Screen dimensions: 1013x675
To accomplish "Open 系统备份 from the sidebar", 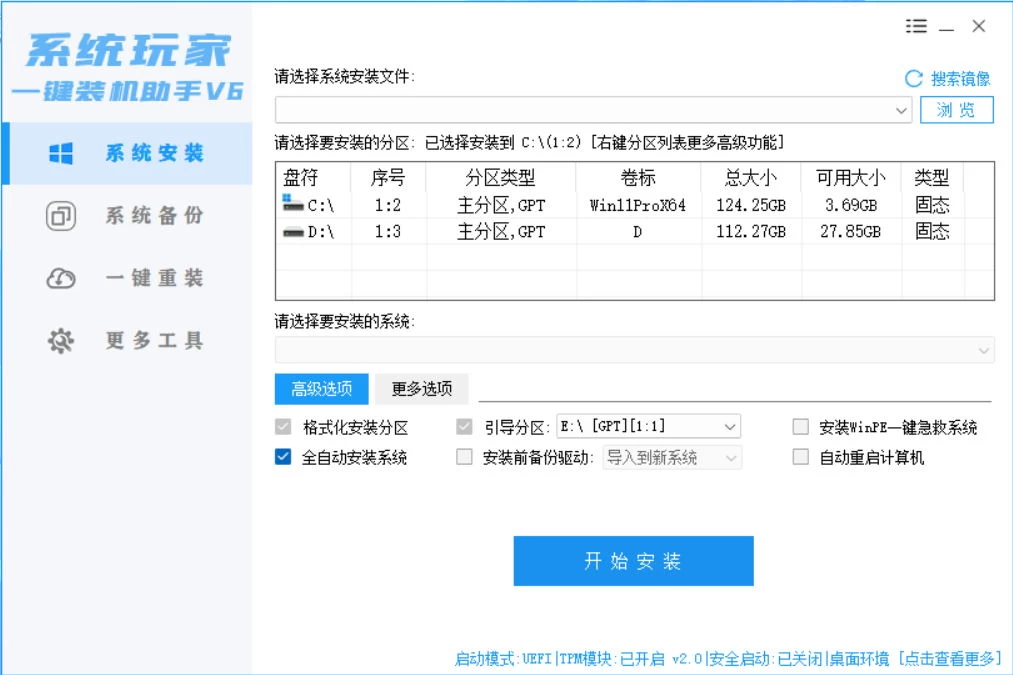I will click(60, 215).
